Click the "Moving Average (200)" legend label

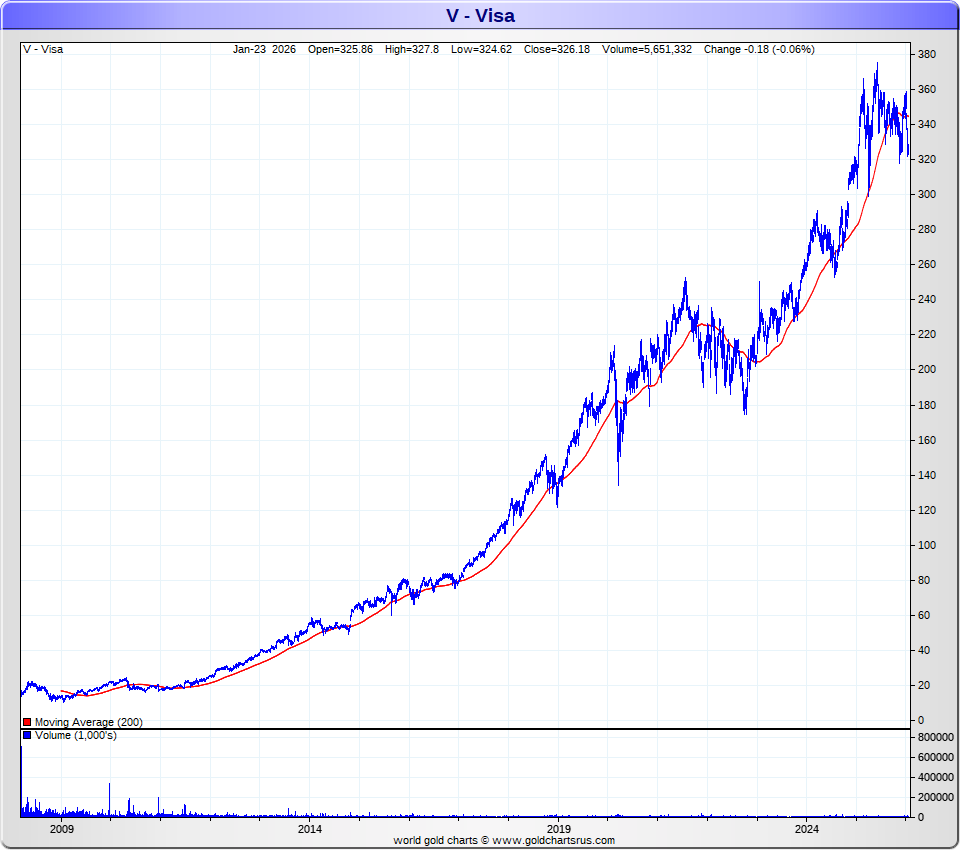(88, 722)
